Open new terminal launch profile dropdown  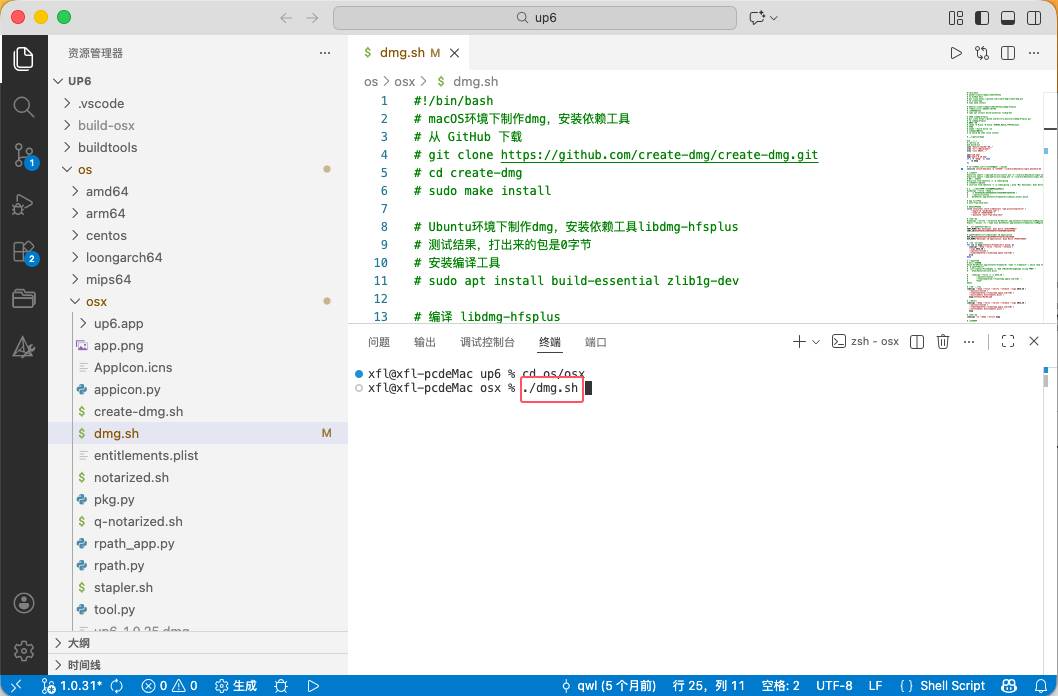(816, 342)
